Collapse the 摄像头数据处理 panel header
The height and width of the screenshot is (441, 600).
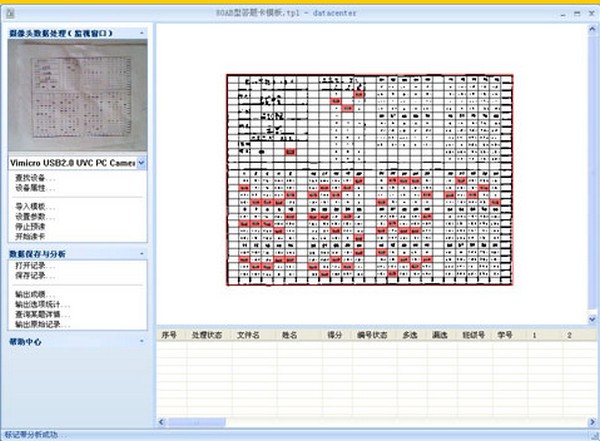[142, 33]
